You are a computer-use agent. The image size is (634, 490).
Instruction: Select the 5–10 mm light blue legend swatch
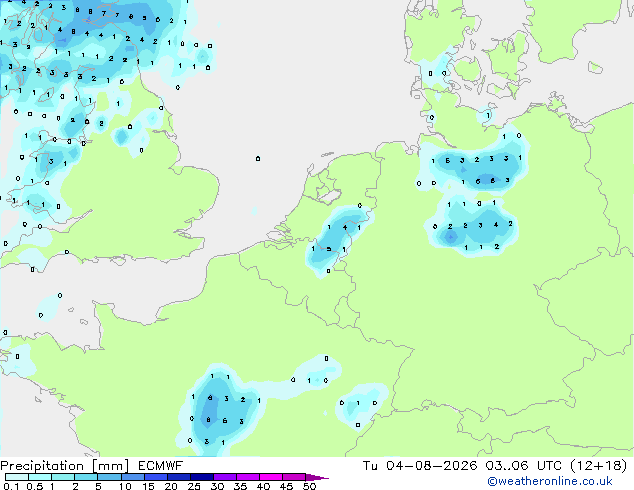point(109,477)
